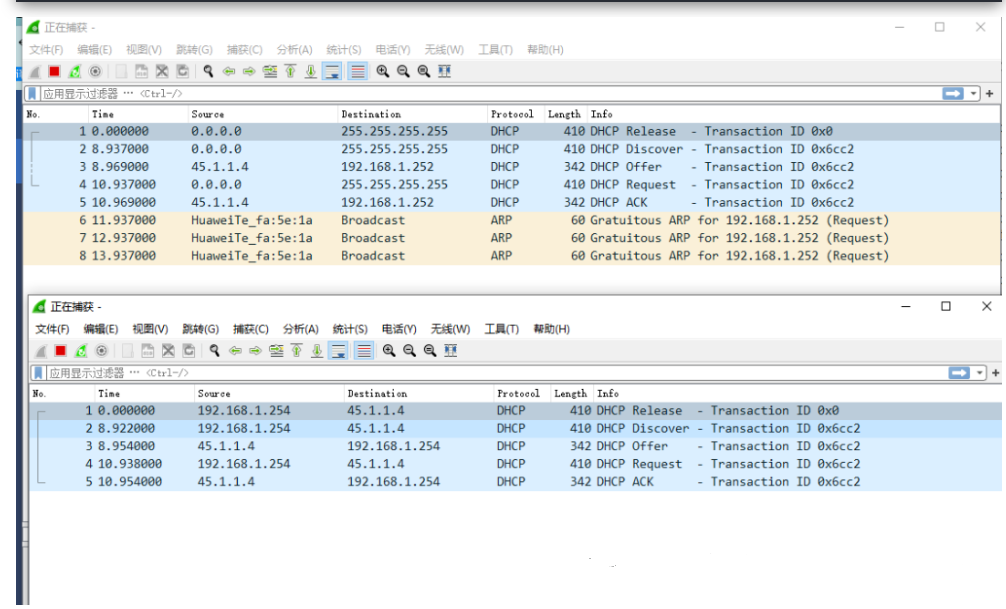The image size is (1006, 609).
Task: Sort by Source column in bottom window
Action: (x=268, y=393)
